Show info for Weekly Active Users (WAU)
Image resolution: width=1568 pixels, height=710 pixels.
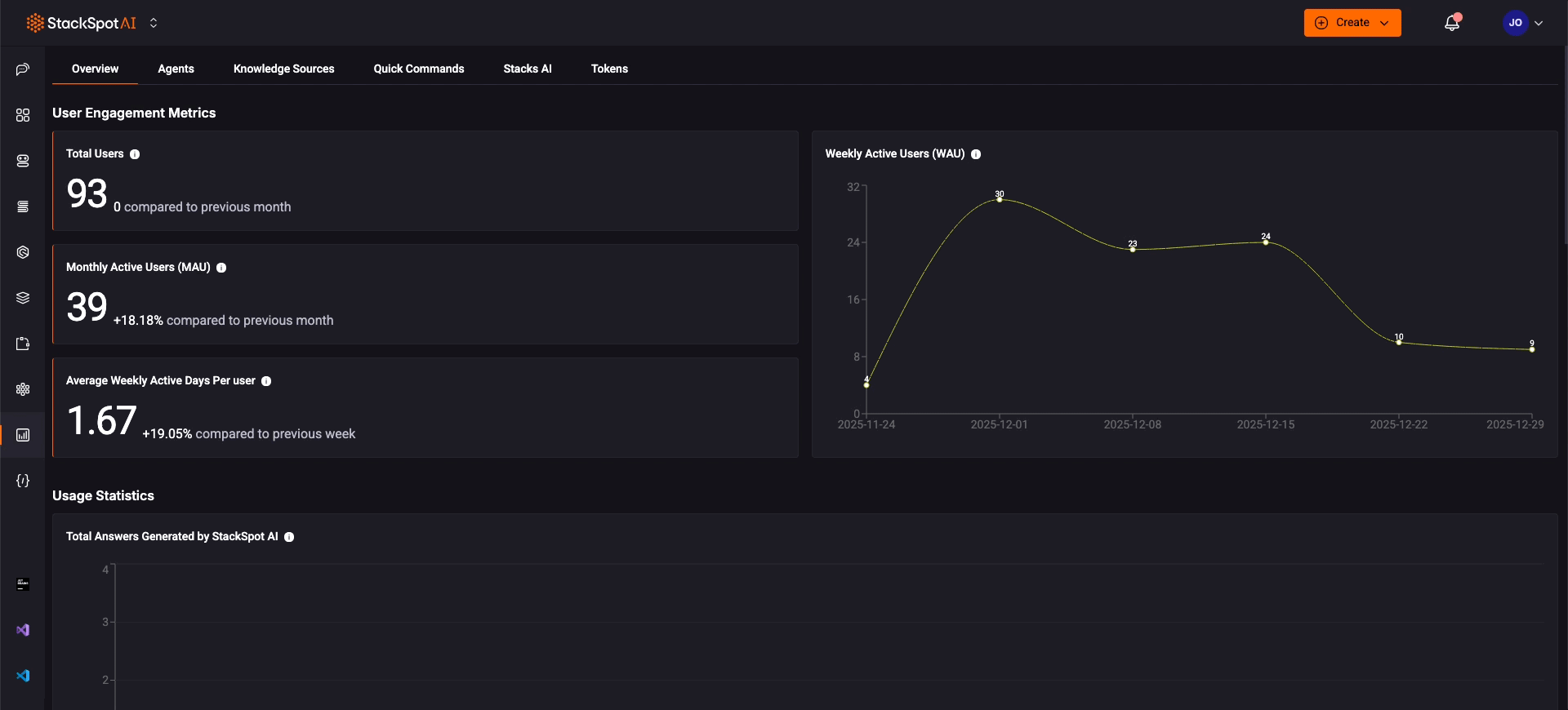pos(976,154)
